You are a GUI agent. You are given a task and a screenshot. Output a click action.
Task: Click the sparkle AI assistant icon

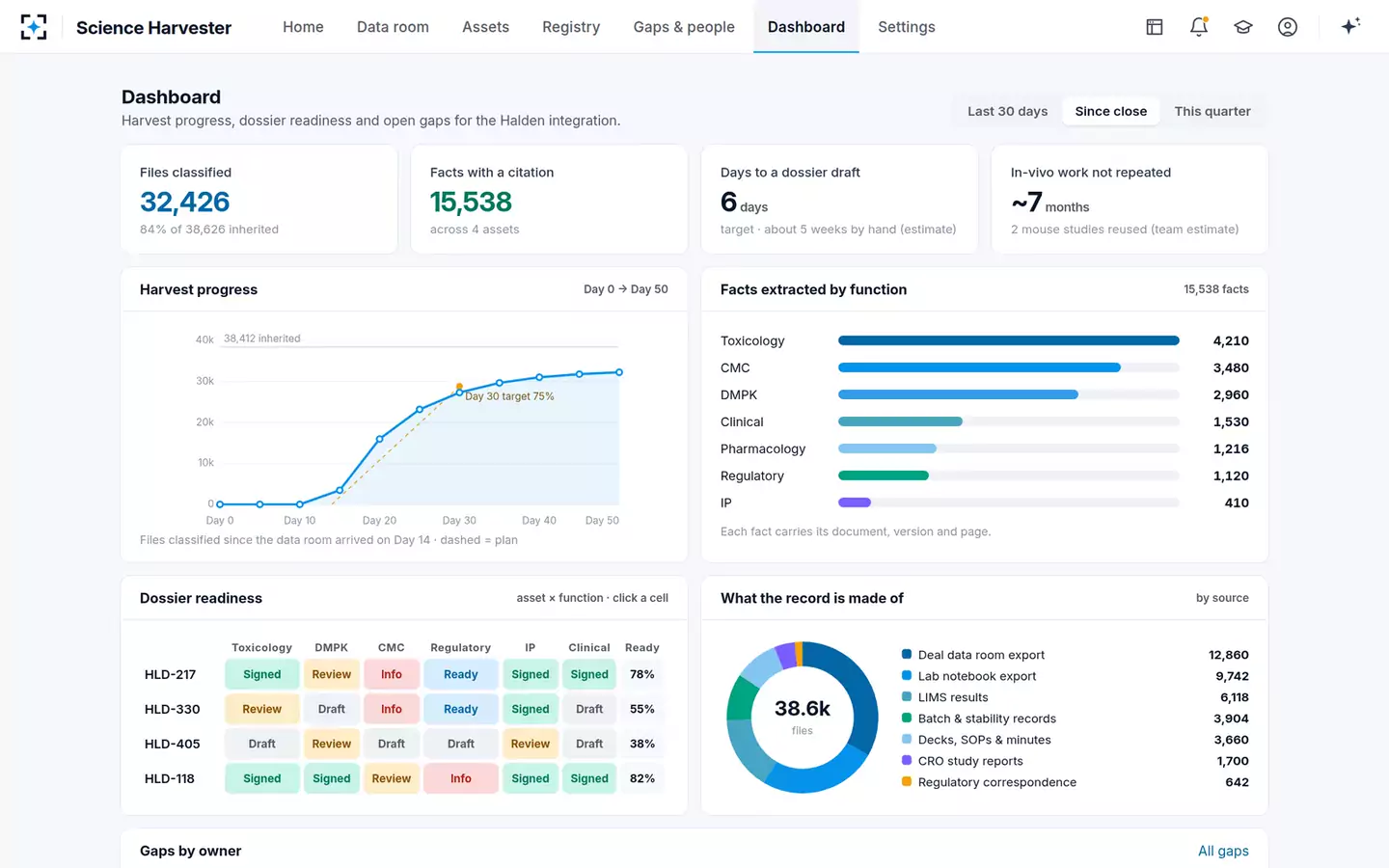pyautogui.click(x=1350, y=27)
